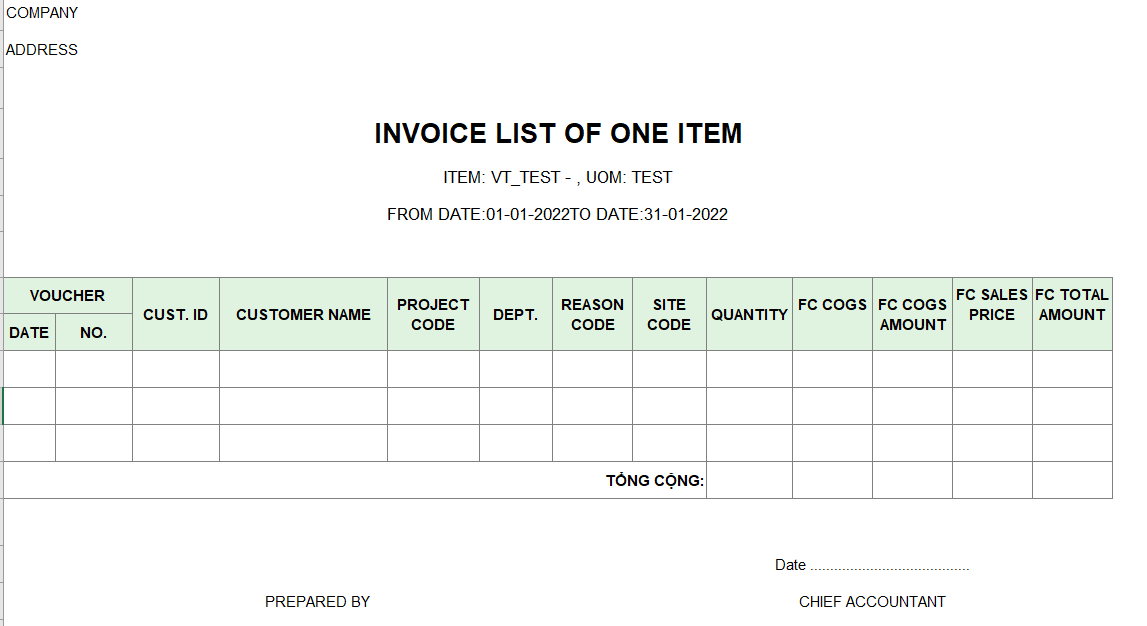The image size is (1147, 626).
Task: Select the ITEM VT_TEST UOM line
Action: [557, 178]
